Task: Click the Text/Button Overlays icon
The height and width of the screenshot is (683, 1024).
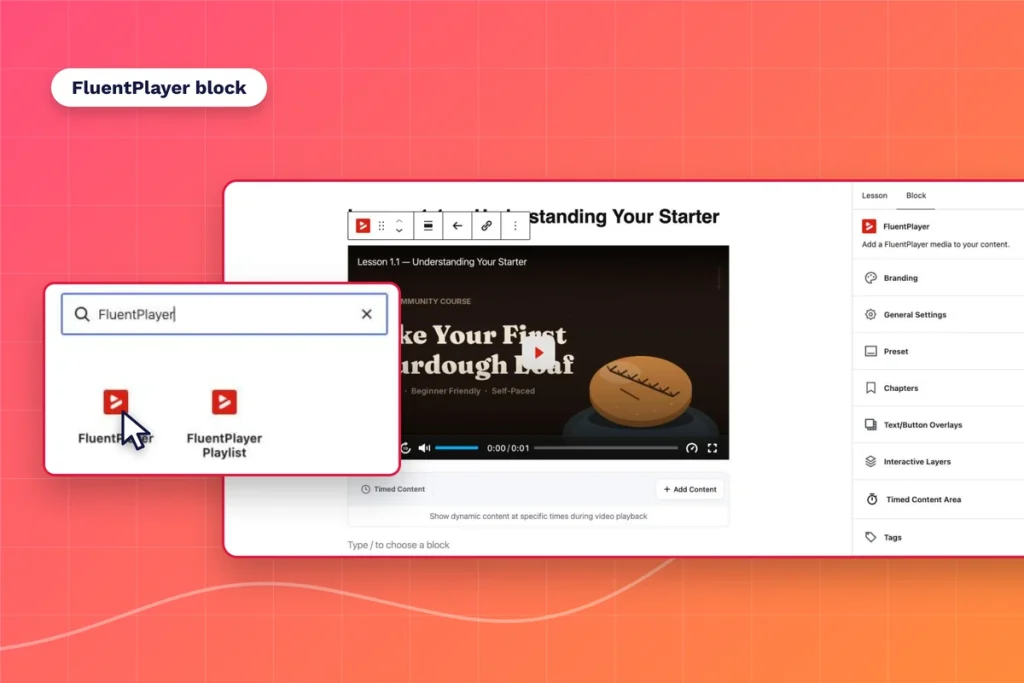Action: point(871,424)
